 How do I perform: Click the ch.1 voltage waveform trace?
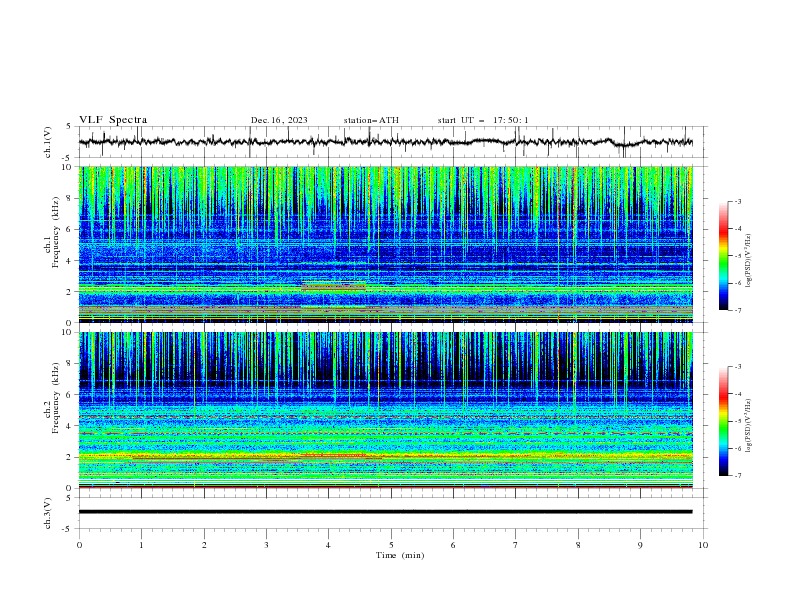coord(386,142)
